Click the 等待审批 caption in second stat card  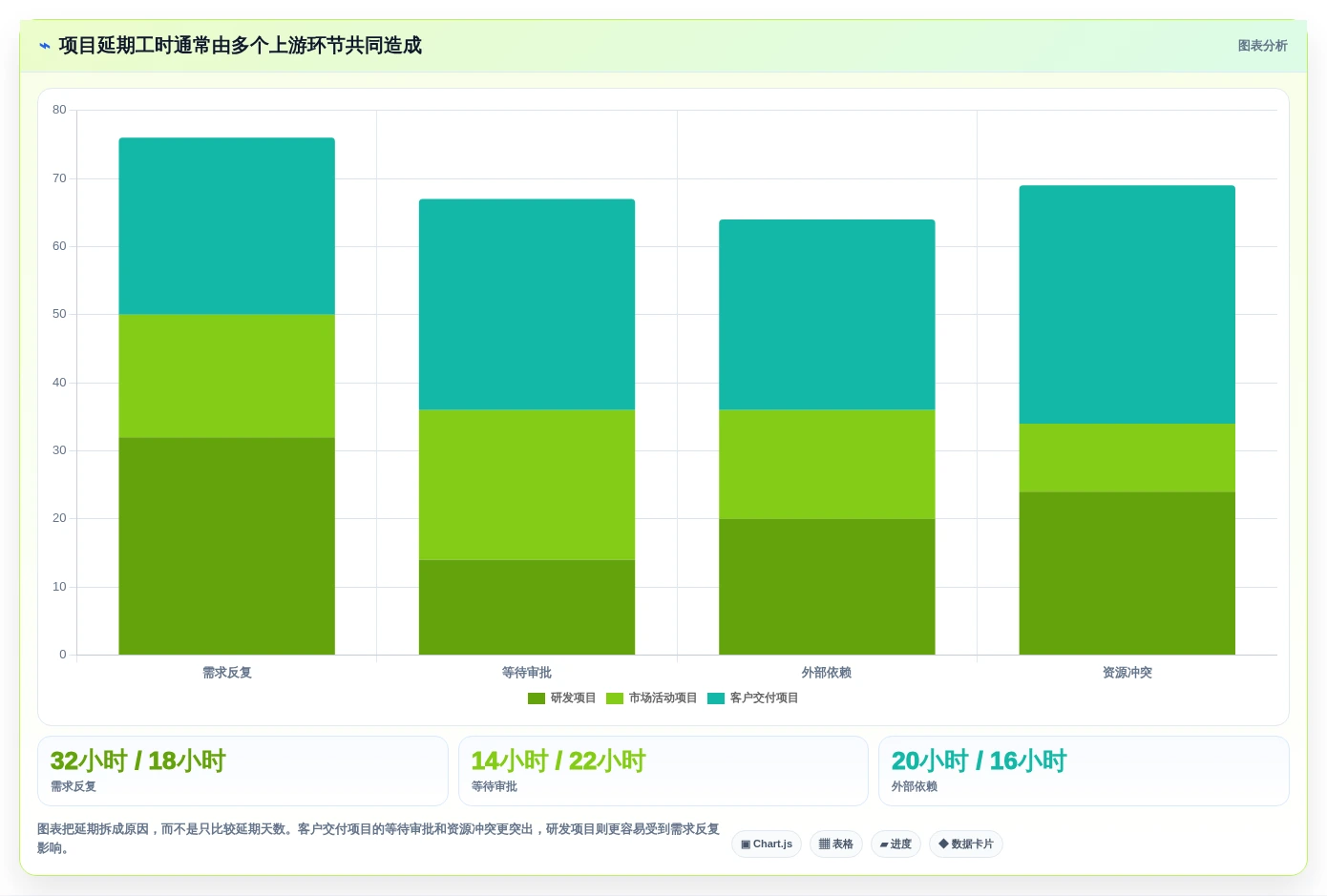[x=495, y=787]
